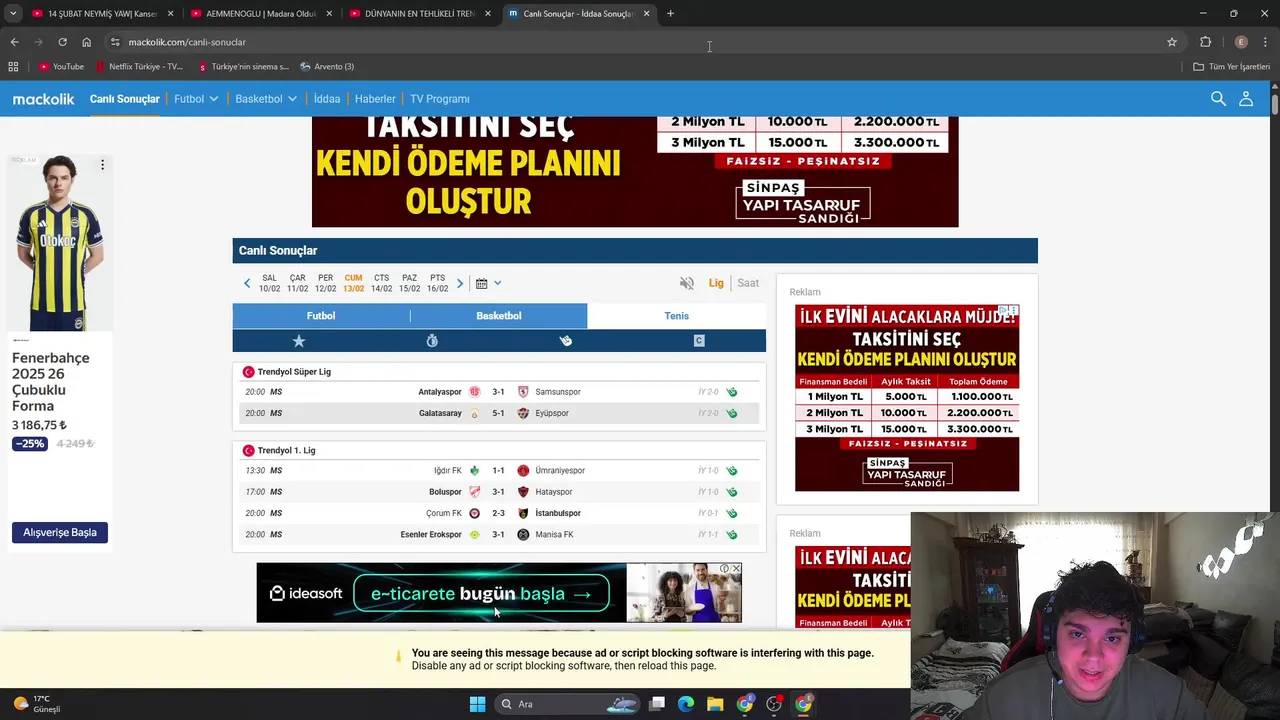Open Microsoft Edge from the taskbar

click(x=686, y=704)
